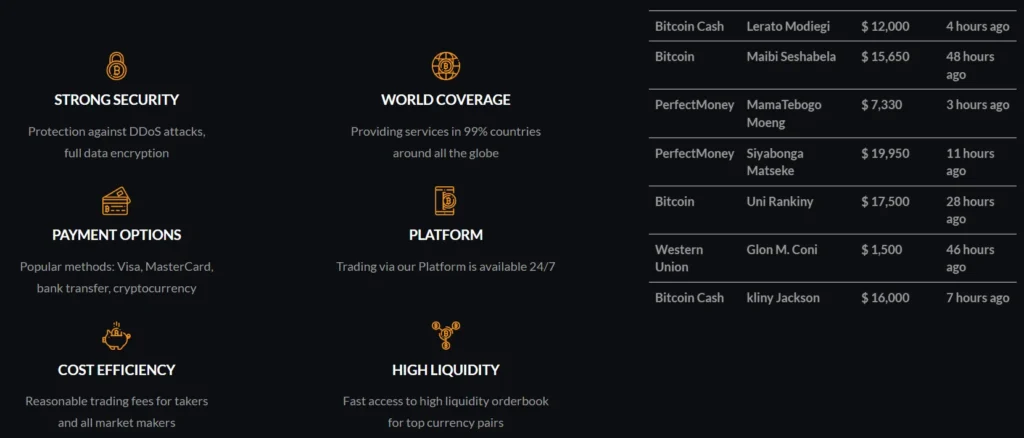Click the bitcoin network High Liquidity icon
The height and width of the screenshot is (438, 1024).
(445, 336)
